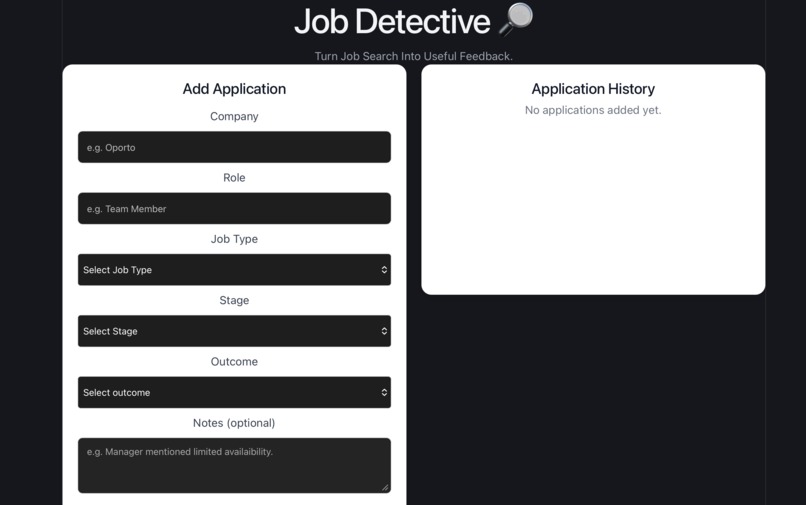The height and width of the screenshot is (505, 806).
Task: Click the Outcome label
Action: (x=234, y=362)
